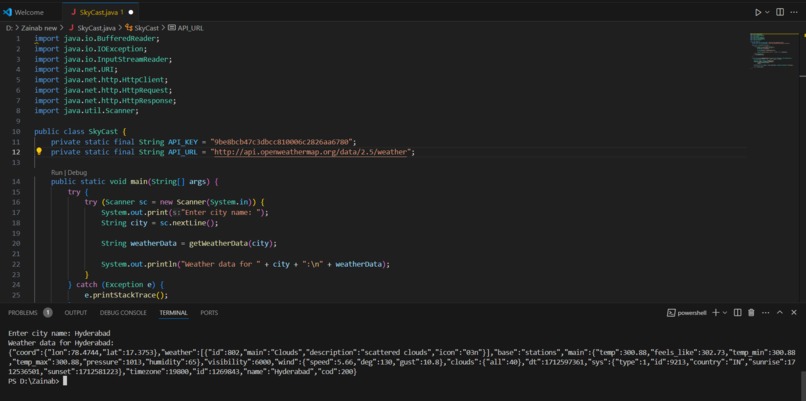Click the 'Enter city name: Hyderabad' terminal line
Viewport: 806px width, 401px height.
pos(60,333)
